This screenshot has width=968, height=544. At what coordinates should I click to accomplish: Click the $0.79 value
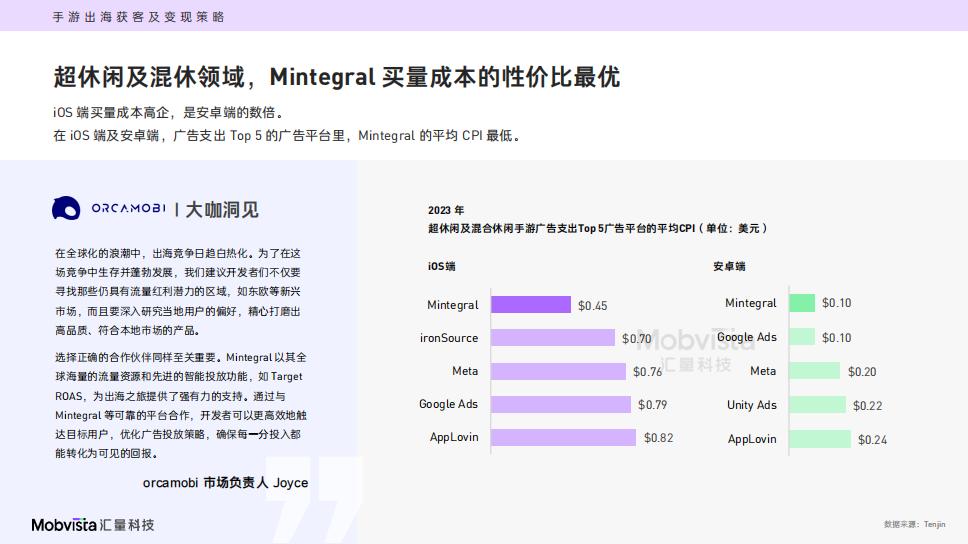click(x=653, y=404)
